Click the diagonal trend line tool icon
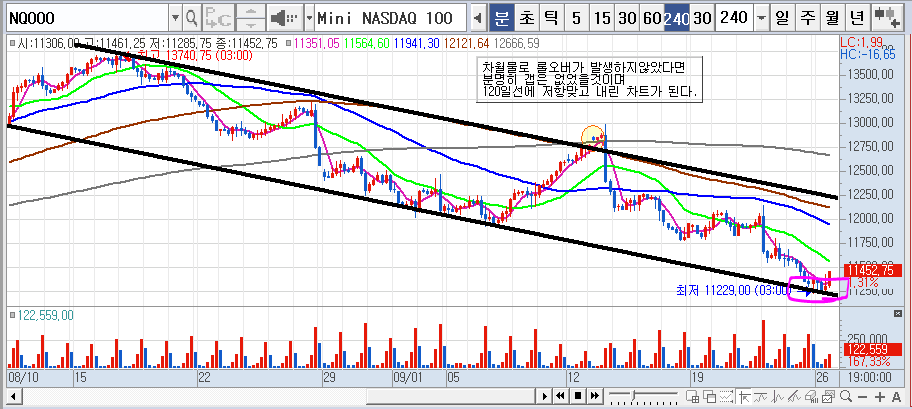This screenshot has height=409, width=912. point(795,397)
